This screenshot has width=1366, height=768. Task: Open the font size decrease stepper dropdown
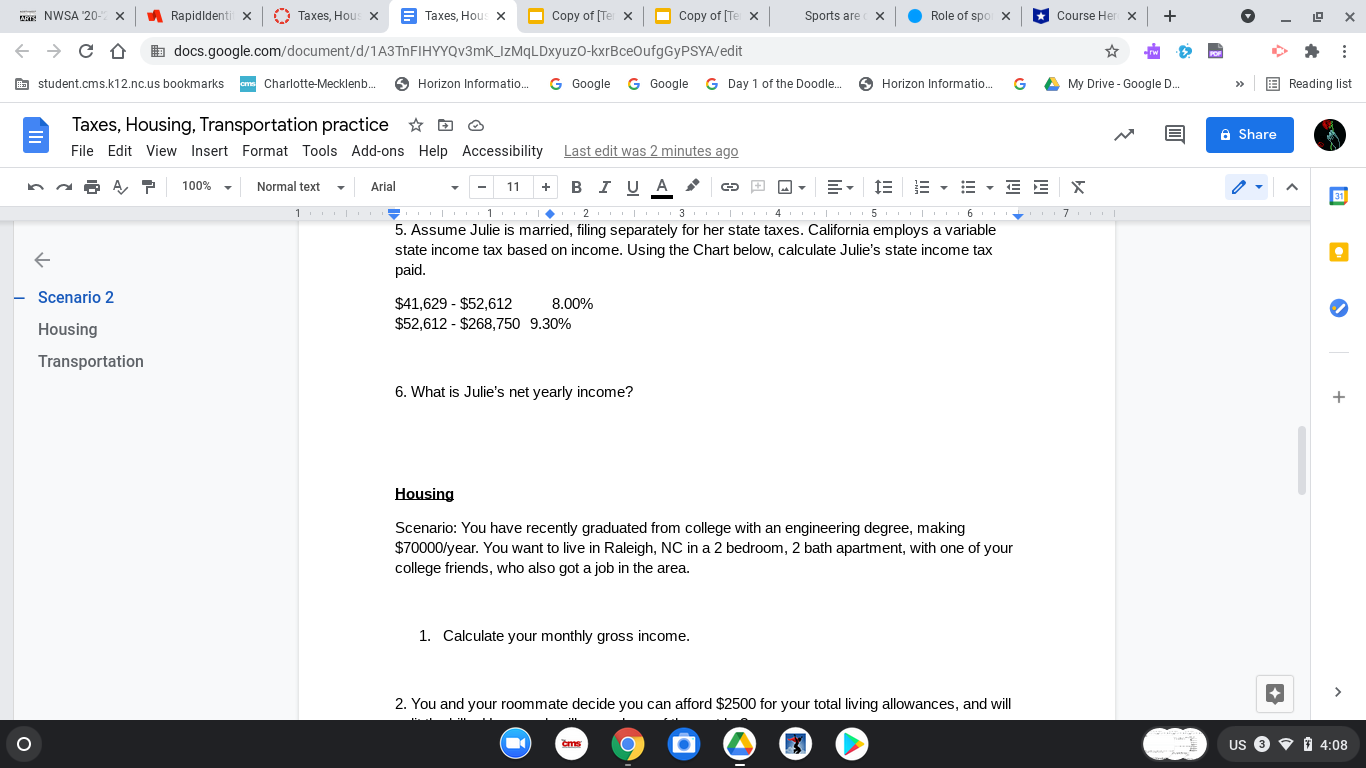click(x=481, y=187)
